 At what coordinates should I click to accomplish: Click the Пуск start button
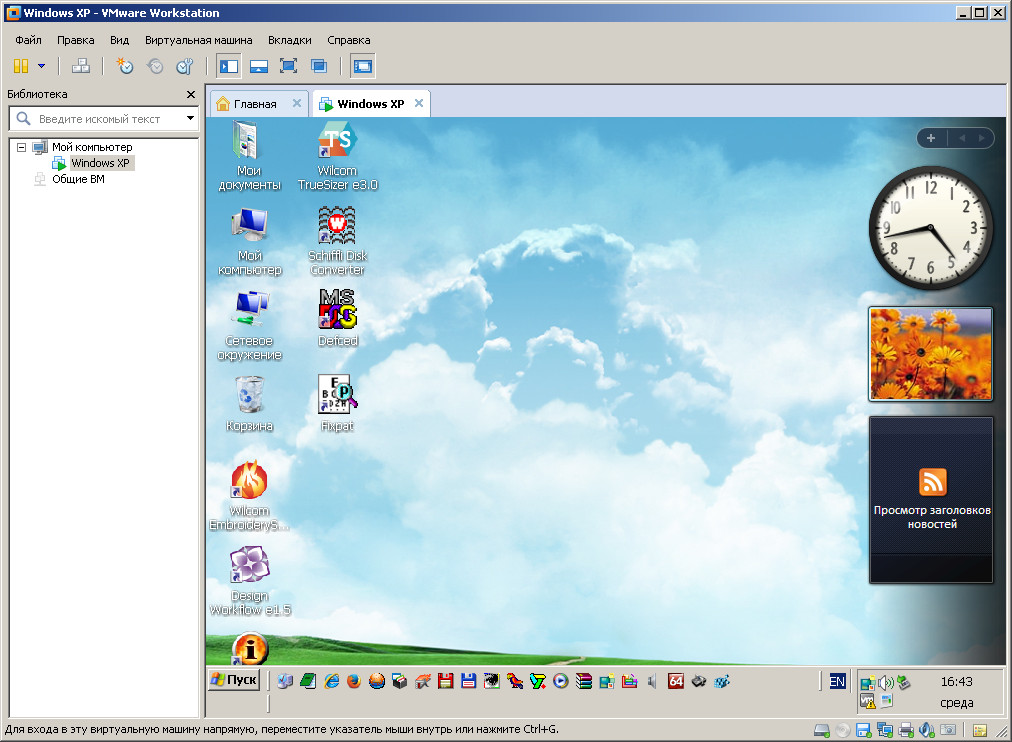[234, 680]
